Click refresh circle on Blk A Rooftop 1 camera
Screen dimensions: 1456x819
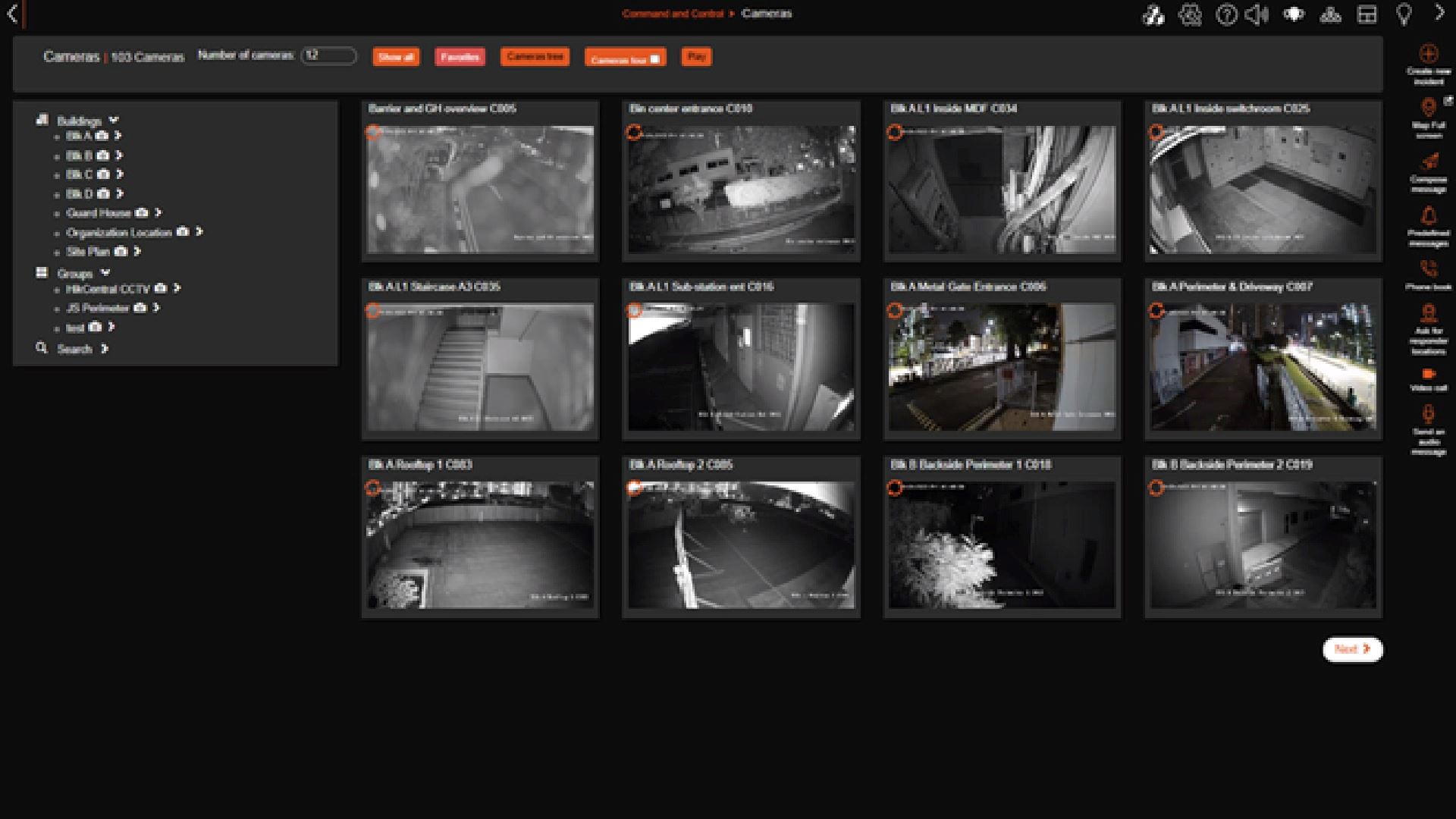[x=373, y=488]
